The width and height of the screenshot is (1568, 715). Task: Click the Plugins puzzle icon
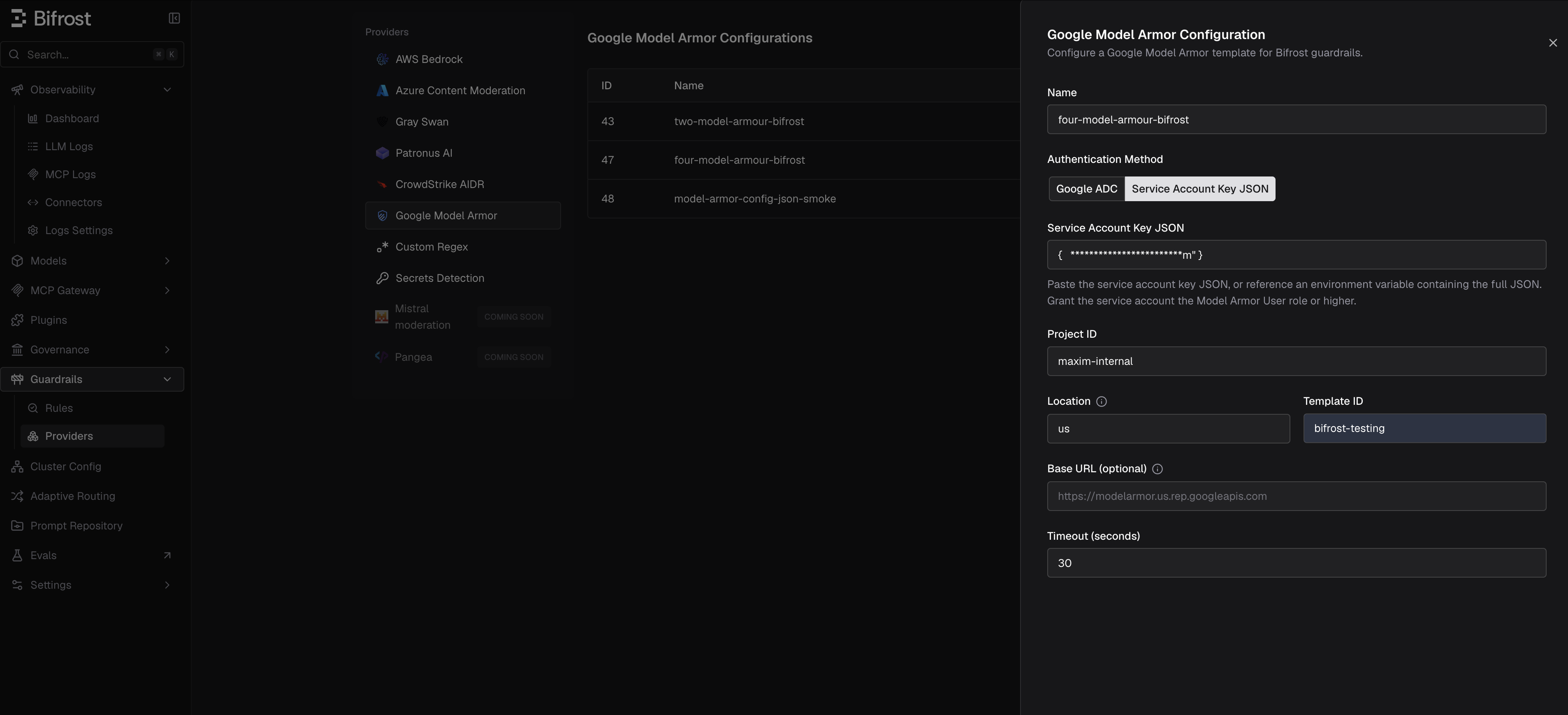(x=17, y=320)
